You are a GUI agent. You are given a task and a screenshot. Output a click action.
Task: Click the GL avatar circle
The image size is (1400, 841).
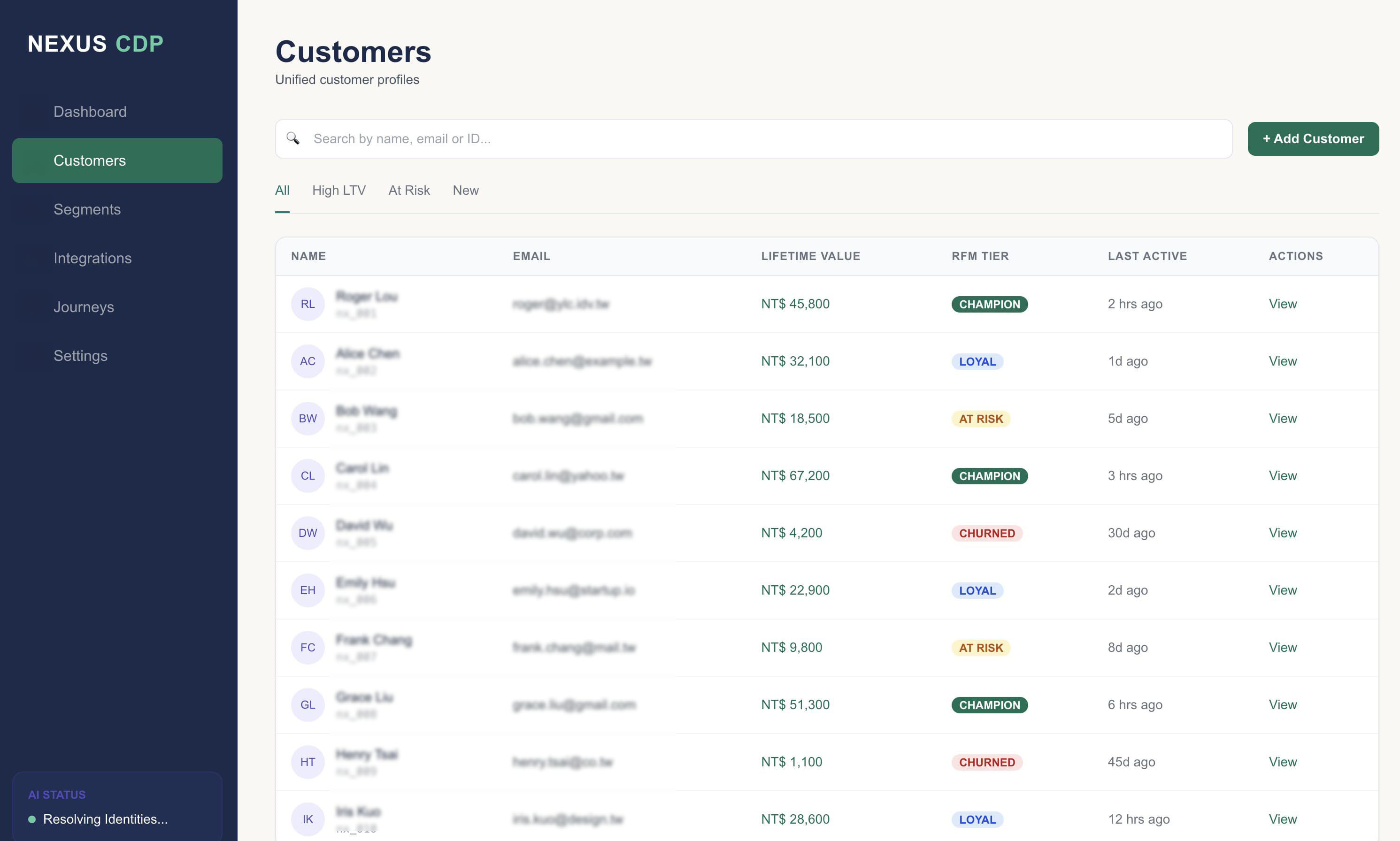[x=307, y=705]
